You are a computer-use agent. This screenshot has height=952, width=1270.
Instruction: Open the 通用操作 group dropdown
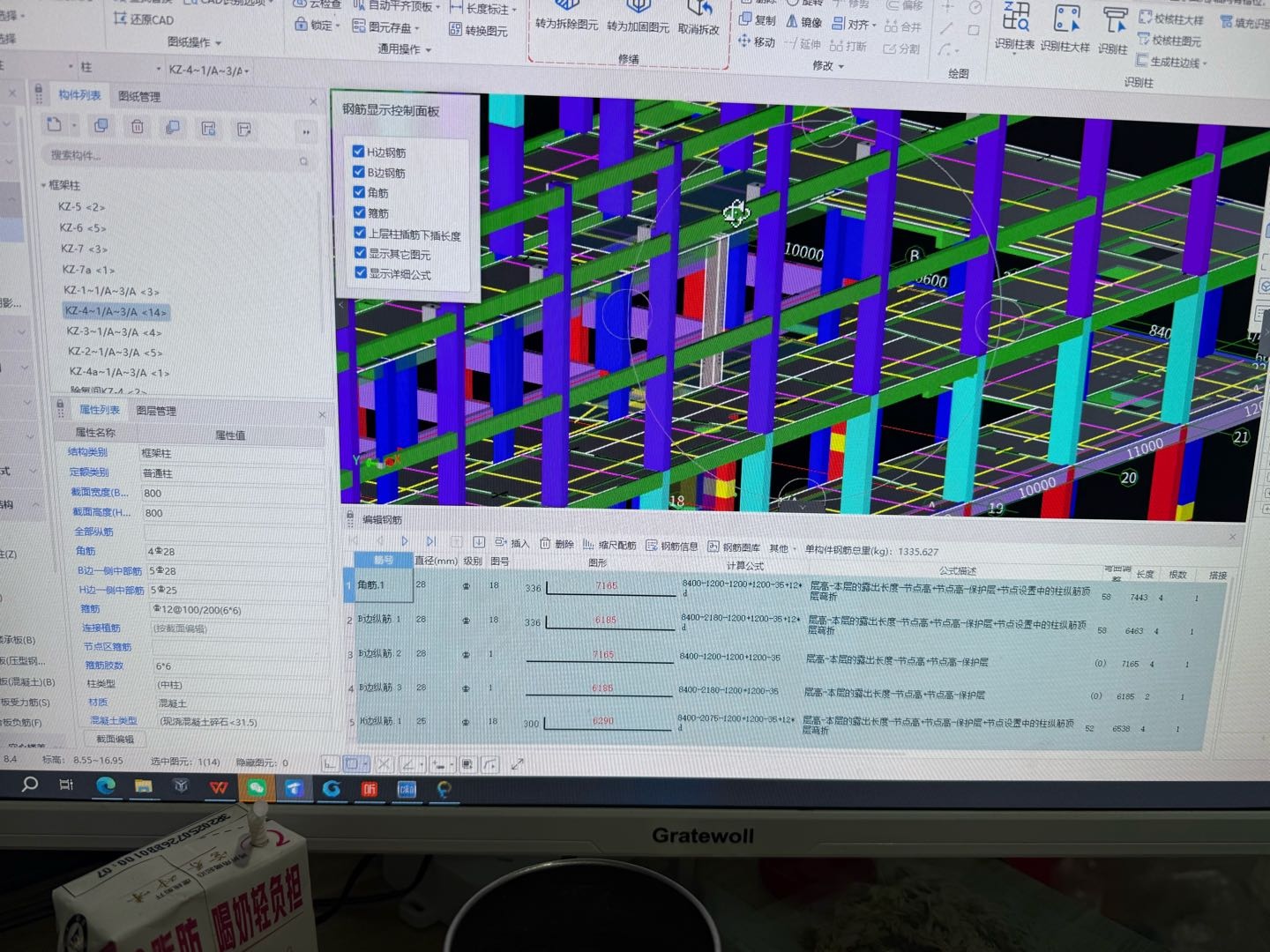point(405,49)
